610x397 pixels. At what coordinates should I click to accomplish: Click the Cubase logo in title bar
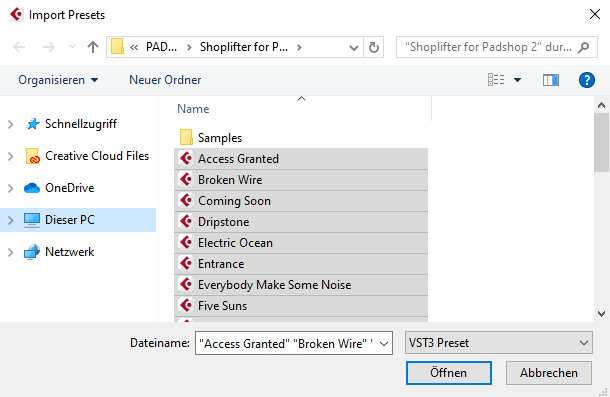[x=16, y=15]
